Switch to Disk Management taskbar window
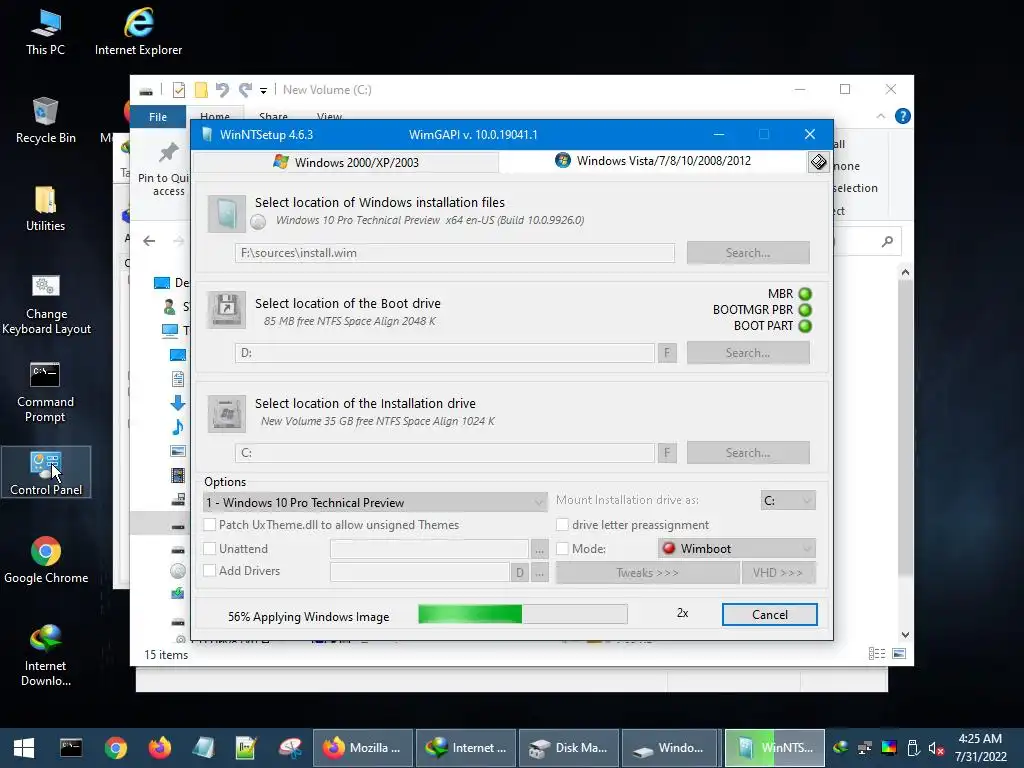1024x768 pixels. (x=569, y=748)
